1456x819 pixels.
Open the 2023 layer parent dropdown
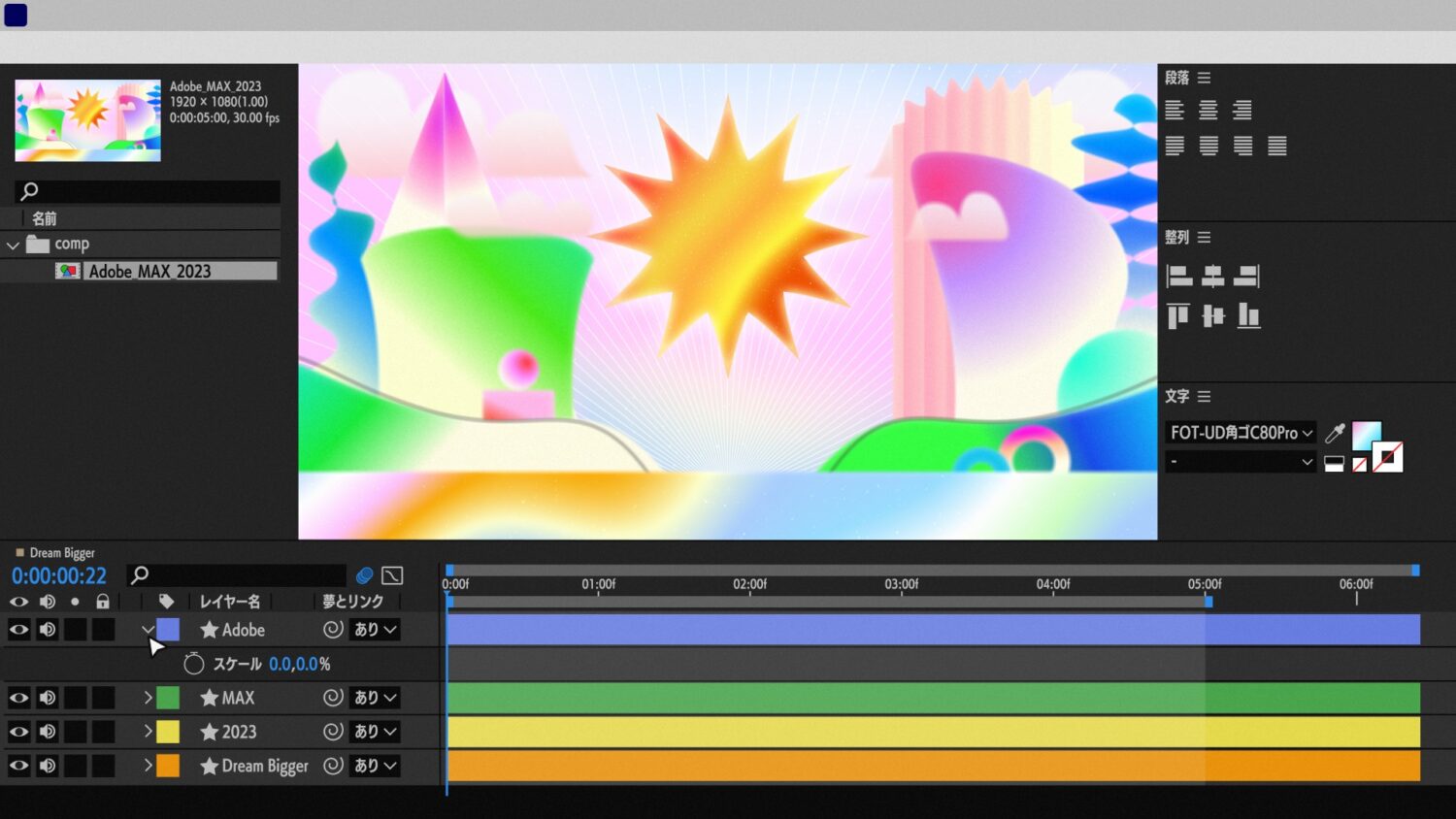[x=375, y=732]
